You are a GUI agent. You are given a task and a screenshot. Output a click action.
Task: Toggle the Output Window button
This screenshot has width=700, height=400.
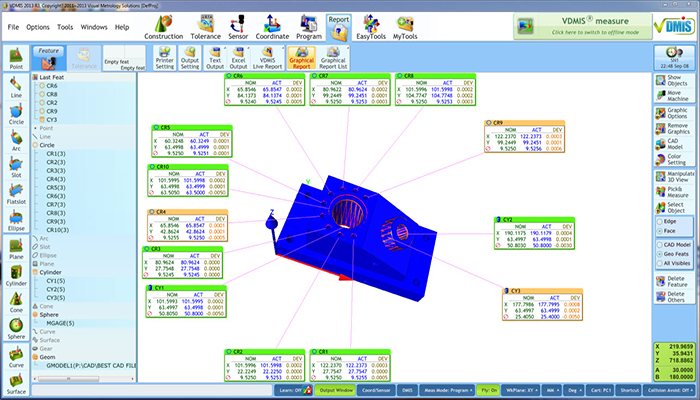[335, 390]
